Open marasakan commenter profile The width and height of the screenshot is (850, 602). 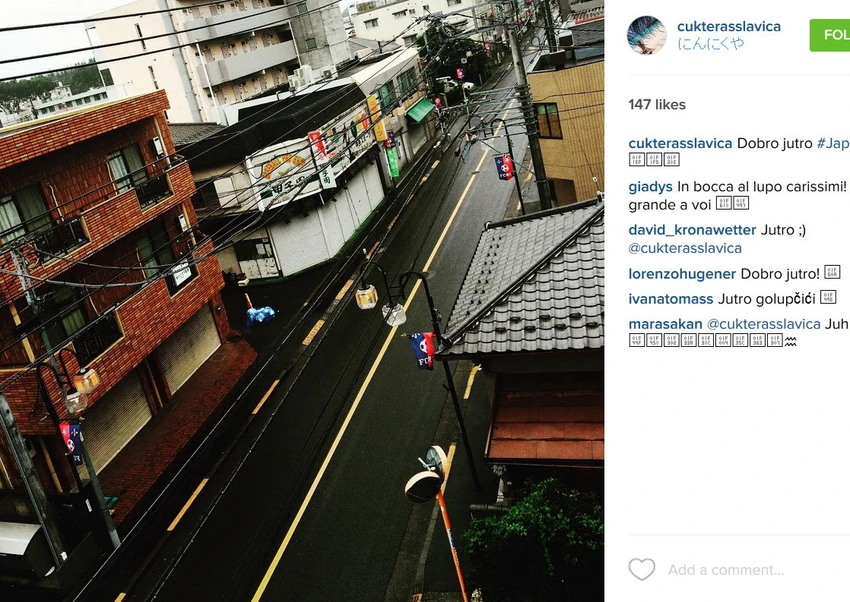(x=665, y=324)
